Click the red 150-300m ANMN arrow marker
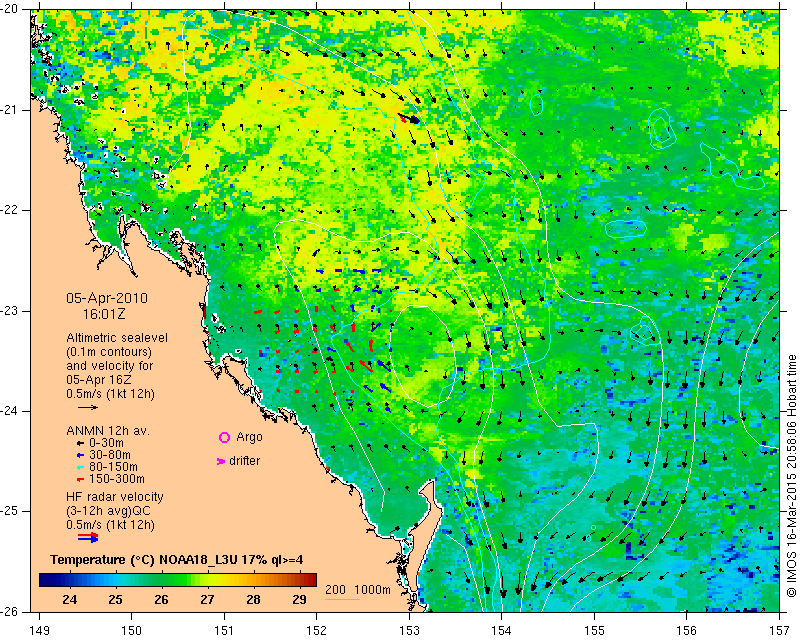Viewport: 800px width, 640px height. pyautogui.click(x=80, y=480)
